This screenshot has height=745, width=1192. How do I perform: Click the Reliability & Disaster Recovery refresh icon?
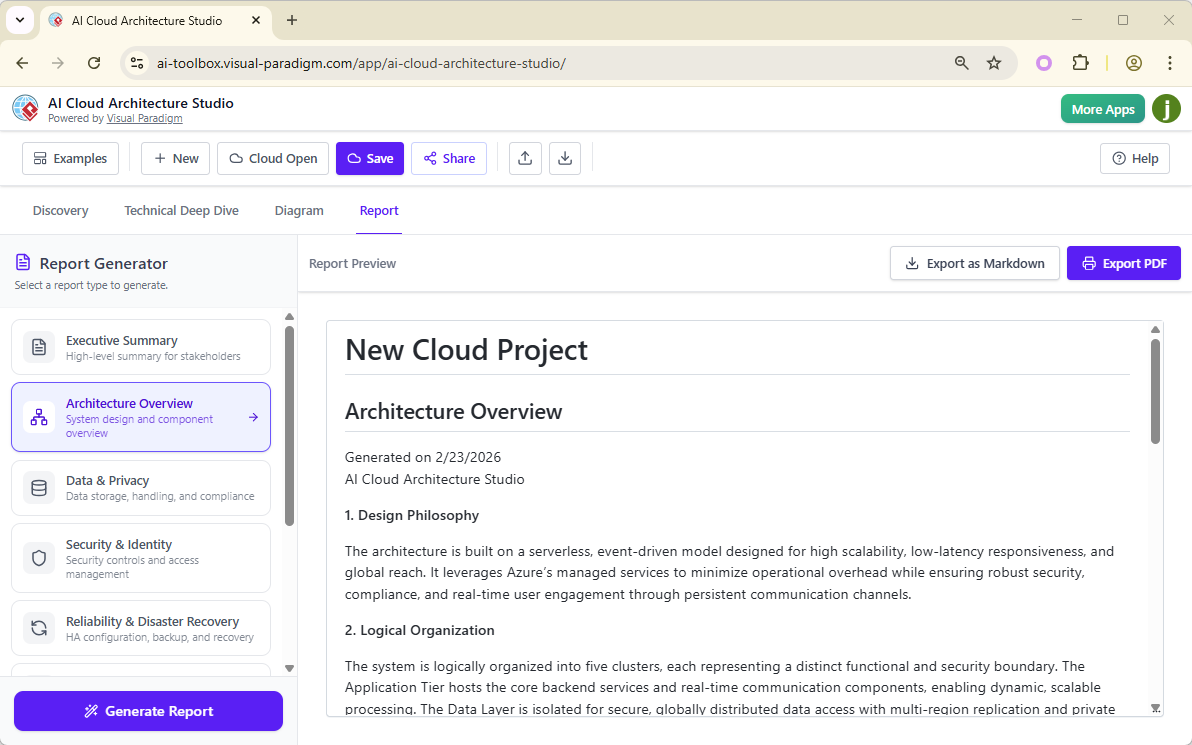pyautogui.click(x=38, y=627)
